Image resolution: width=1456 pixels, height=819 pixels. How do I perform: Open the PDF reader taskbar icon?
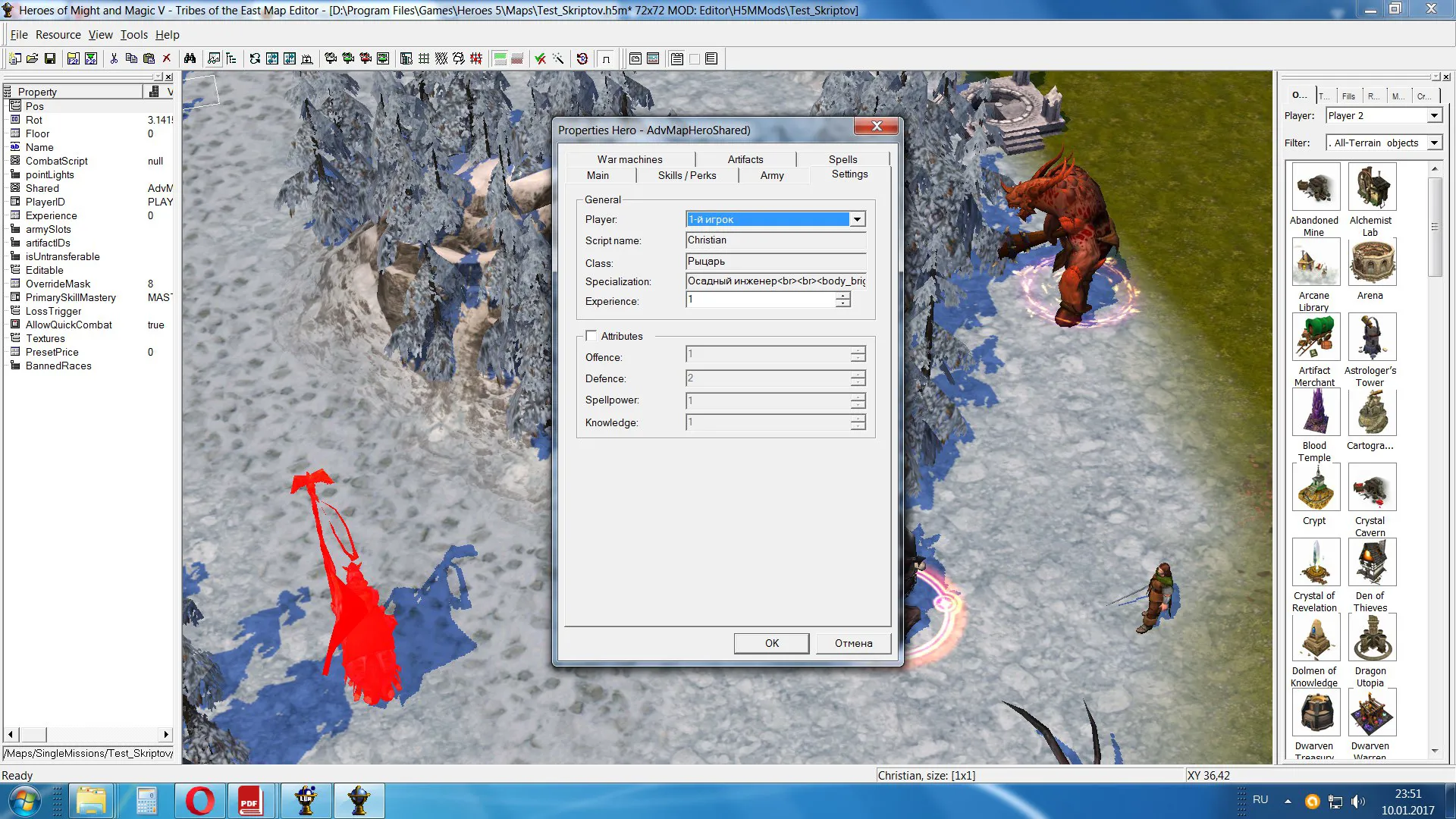[x=249, y=801]
